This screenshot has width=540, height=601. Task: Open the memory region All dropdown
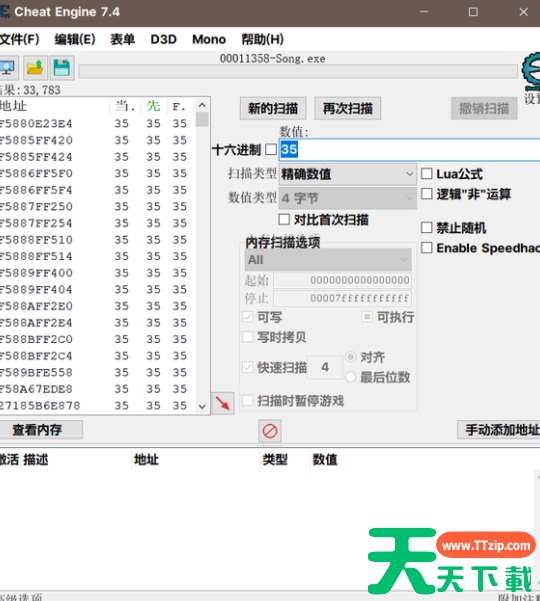click(328, 260)
